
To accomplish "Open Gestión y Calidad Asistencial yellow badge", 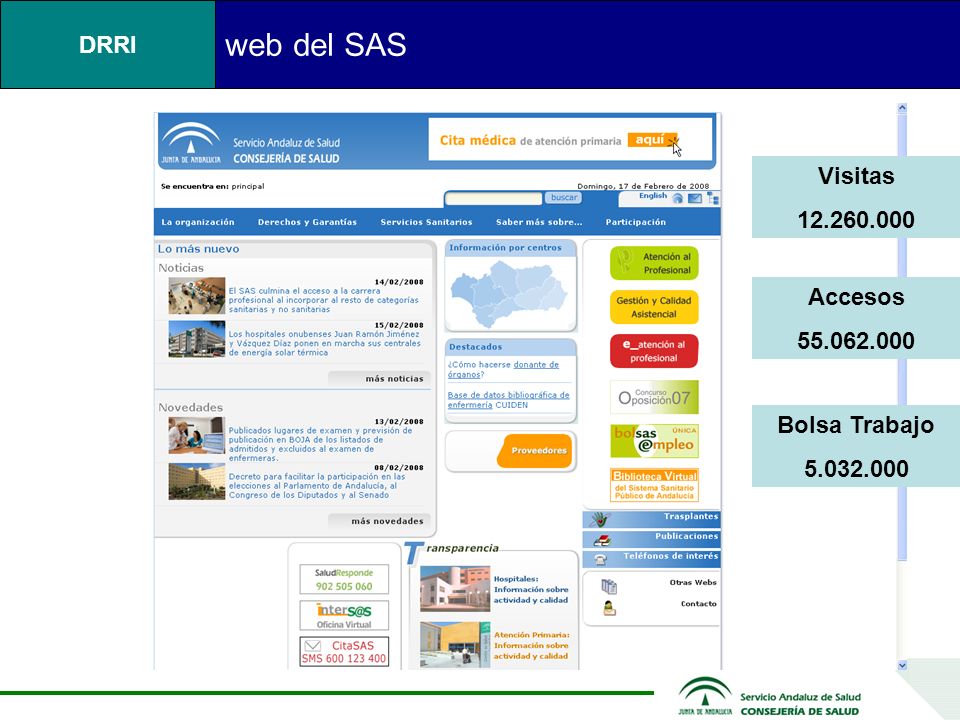I will (654, 307).
